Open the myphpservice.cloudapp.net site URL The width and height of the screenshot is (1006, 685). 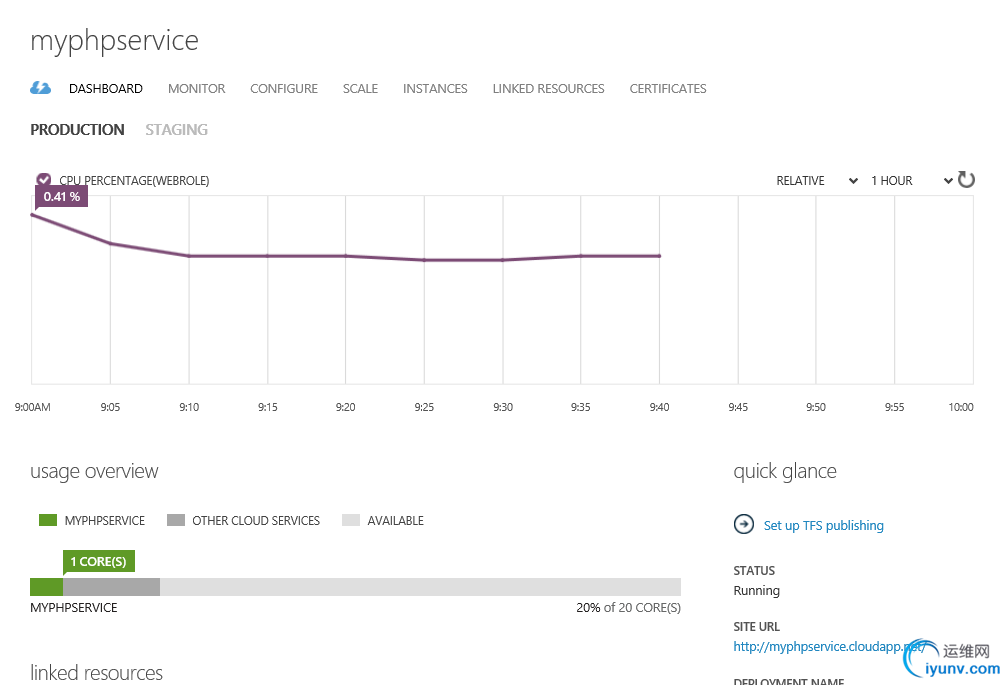click(829, 647)
